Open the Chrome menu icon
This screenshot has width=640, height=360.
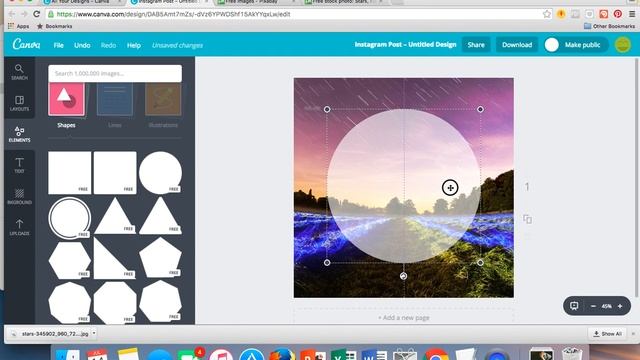click(x=632, y=14)
